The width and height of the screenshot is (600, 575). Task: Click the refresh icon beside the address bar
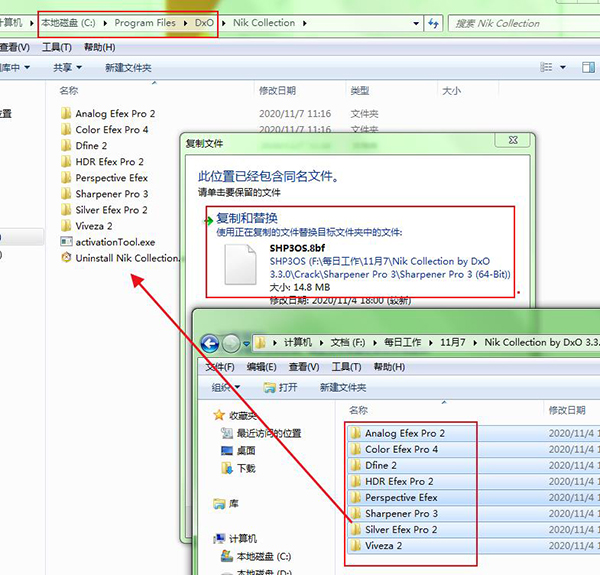pyautogui.click(x=433, y=23)
